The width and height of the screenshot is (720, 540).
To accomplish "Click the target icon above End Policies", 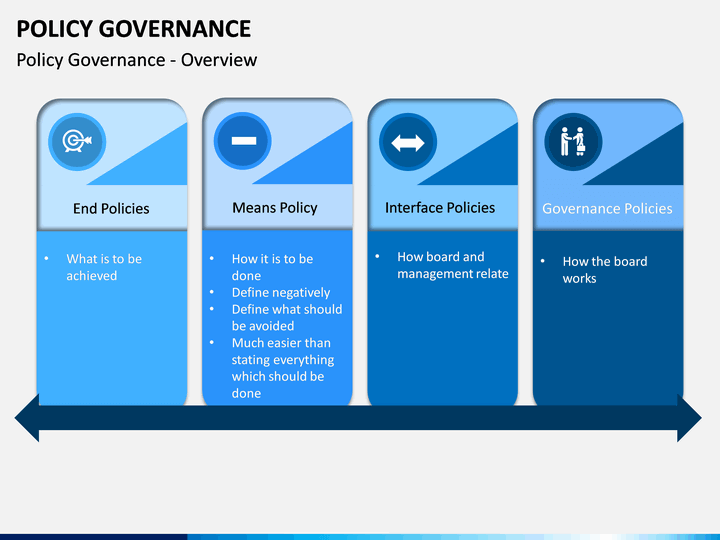I will pyautogui.click(x=77, y=142).
